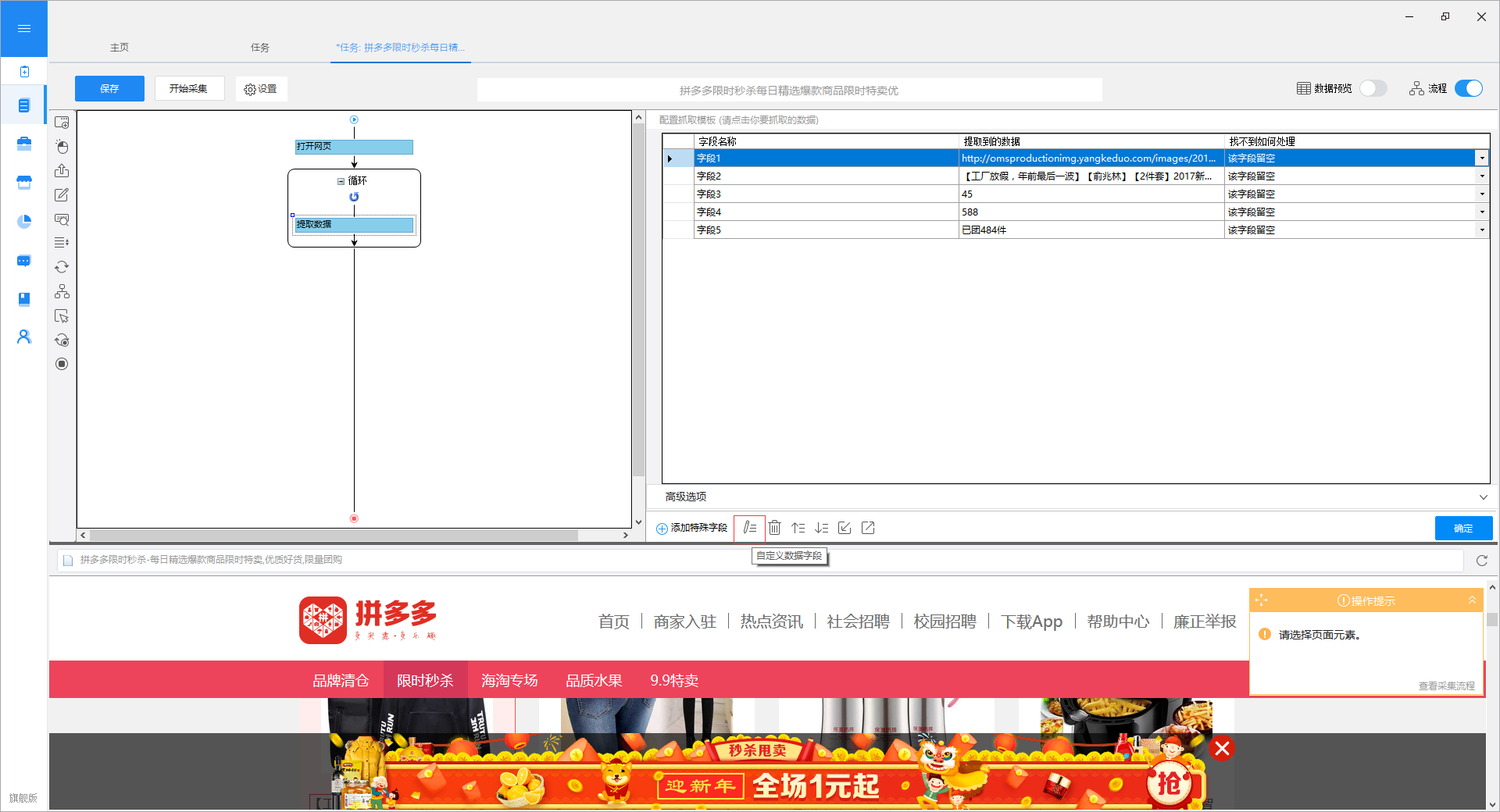Open the chat message sidebar icon
Image resolution: width=1500 pixels, height=812 pixels.
[24, 261]
